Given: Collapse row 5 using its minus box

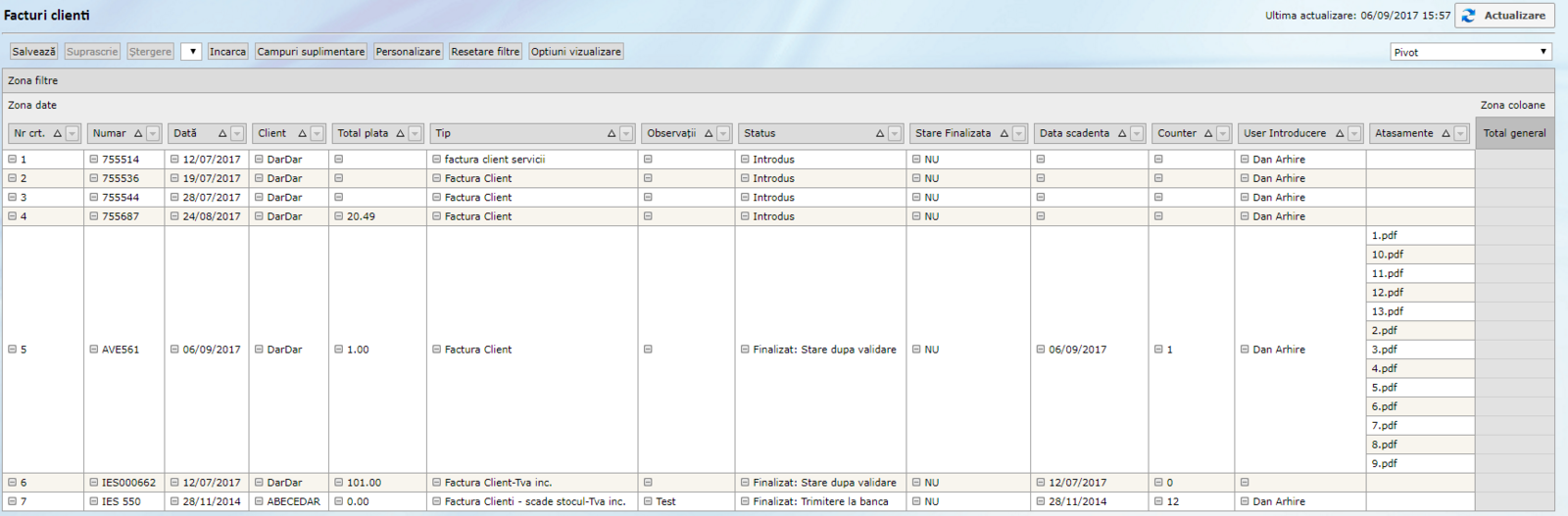Looking at the screenshot, I should [x=13, y=350].
